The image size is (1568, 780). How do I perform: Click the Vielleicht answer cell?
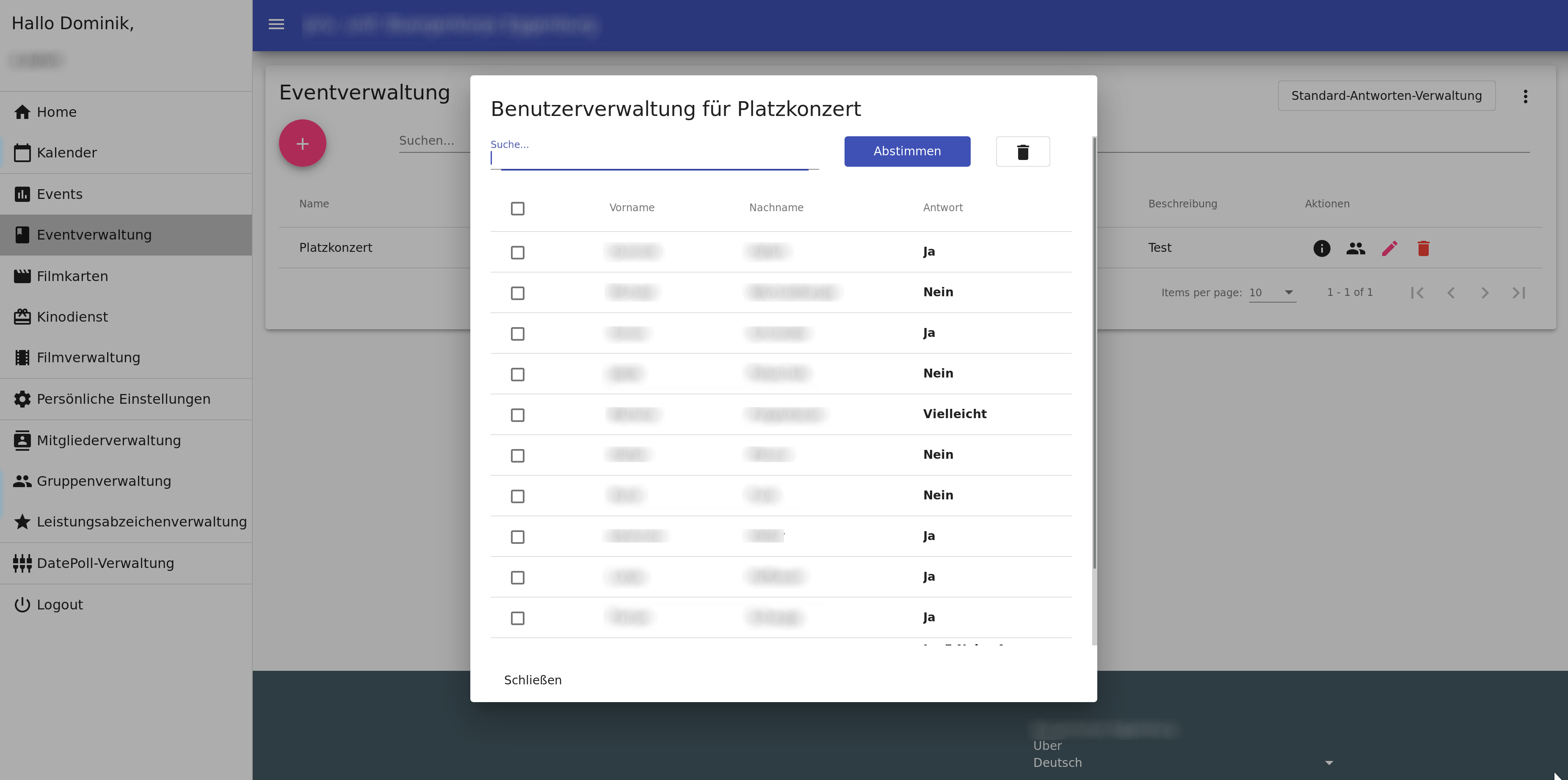(x=955, y=414)
